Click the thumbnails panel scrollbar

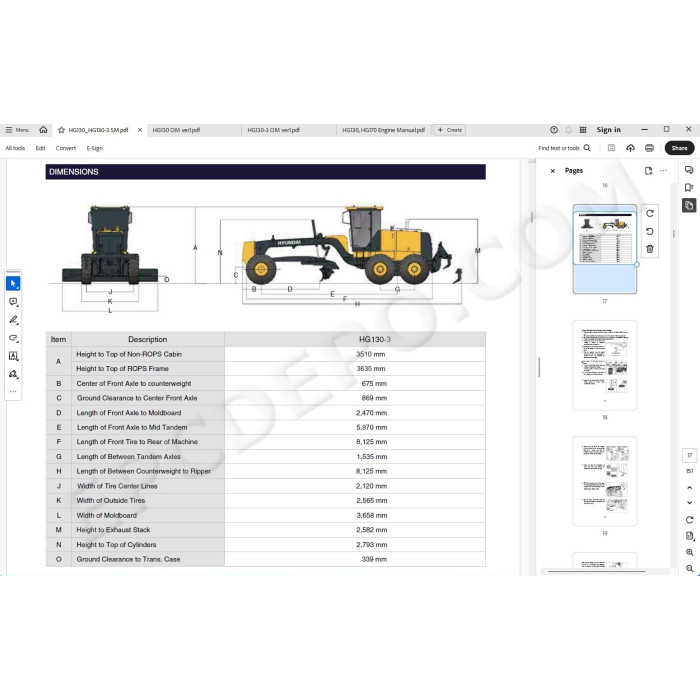[674, 234]
